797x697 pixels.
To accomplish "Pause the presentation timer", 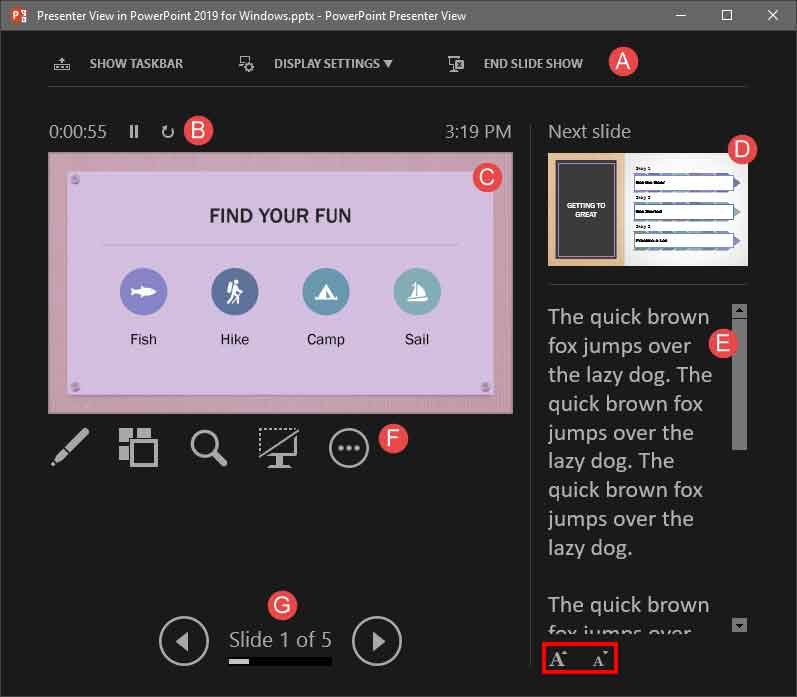I will coord(134,131).
